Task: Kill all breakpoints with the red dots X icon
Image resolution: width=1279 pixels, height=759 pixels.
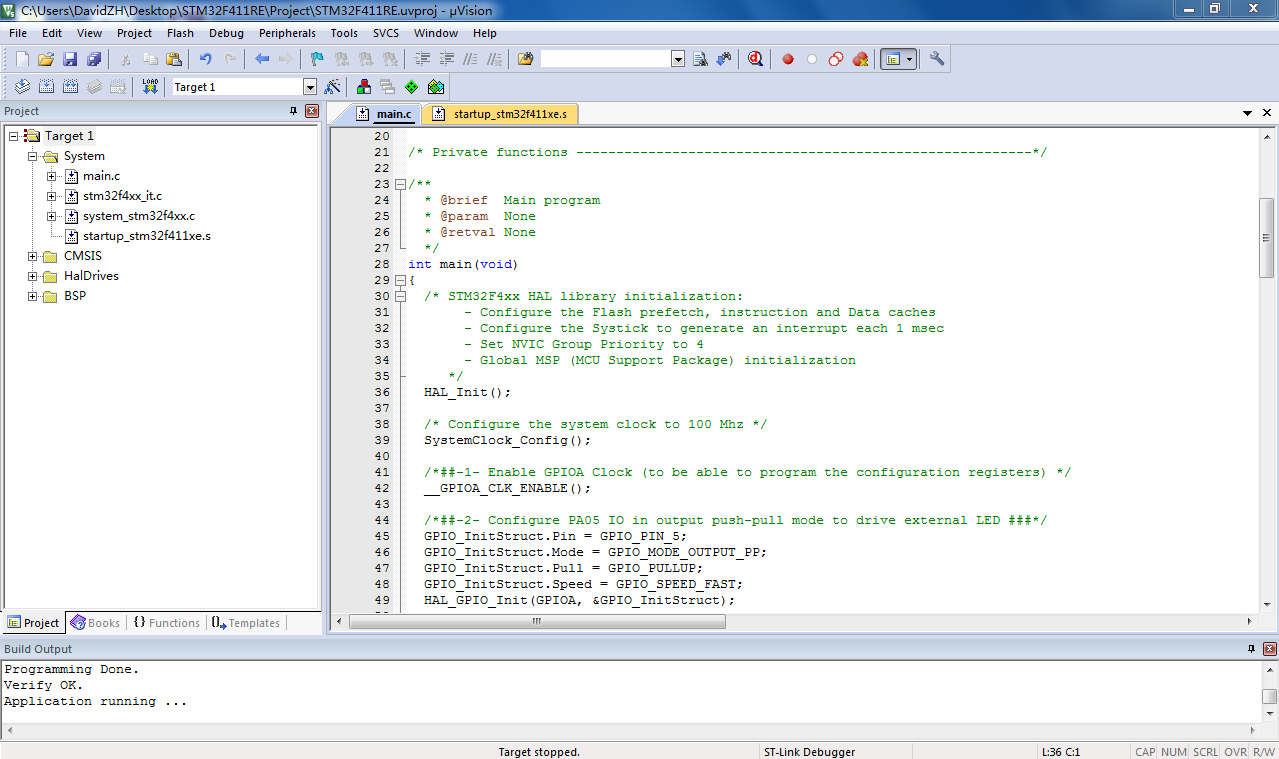Action: click(860, 59)
